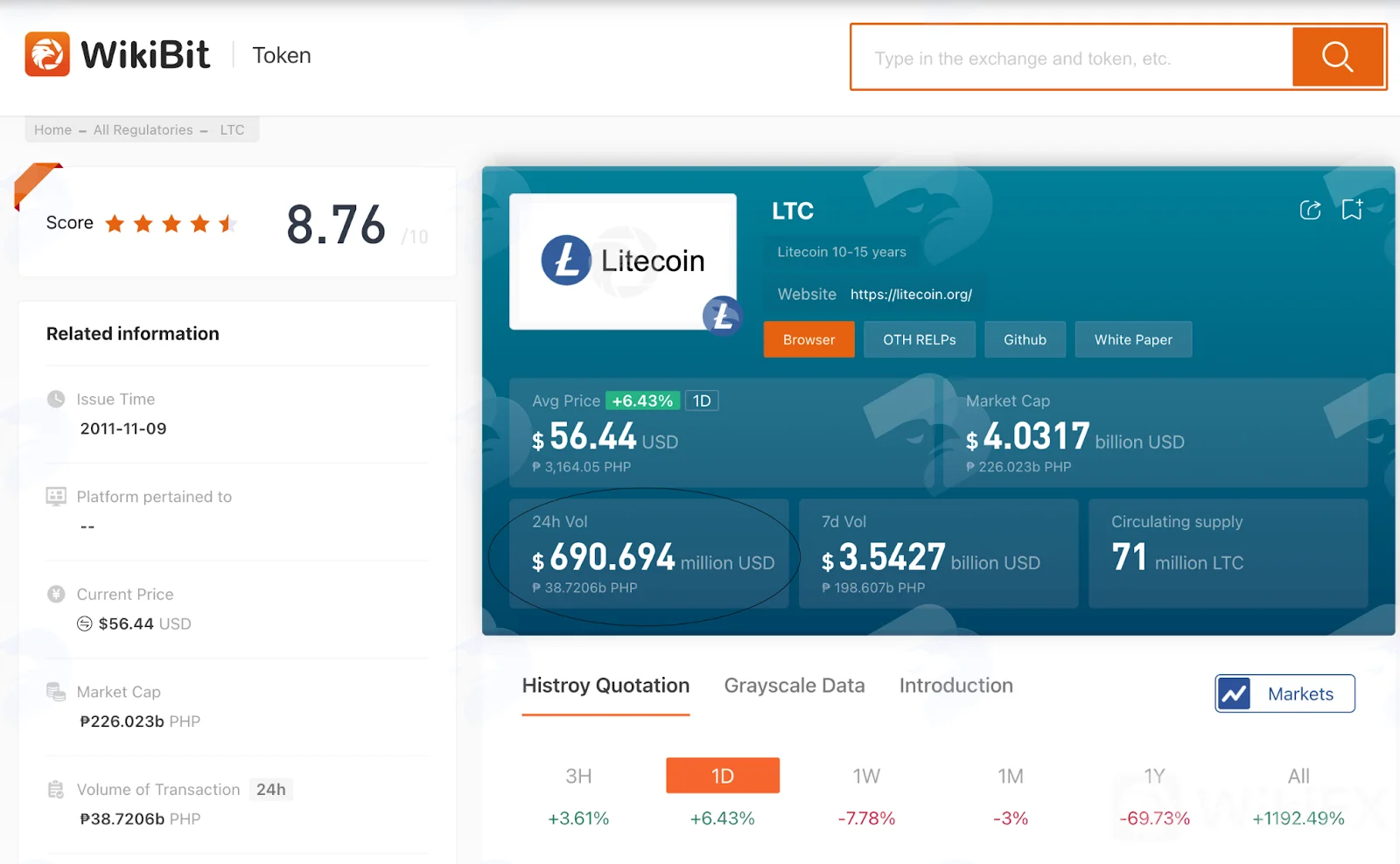The width and height of the screenshot is (1400, 864).
Task: Select the 1M time range
Action: point(1011,776)
